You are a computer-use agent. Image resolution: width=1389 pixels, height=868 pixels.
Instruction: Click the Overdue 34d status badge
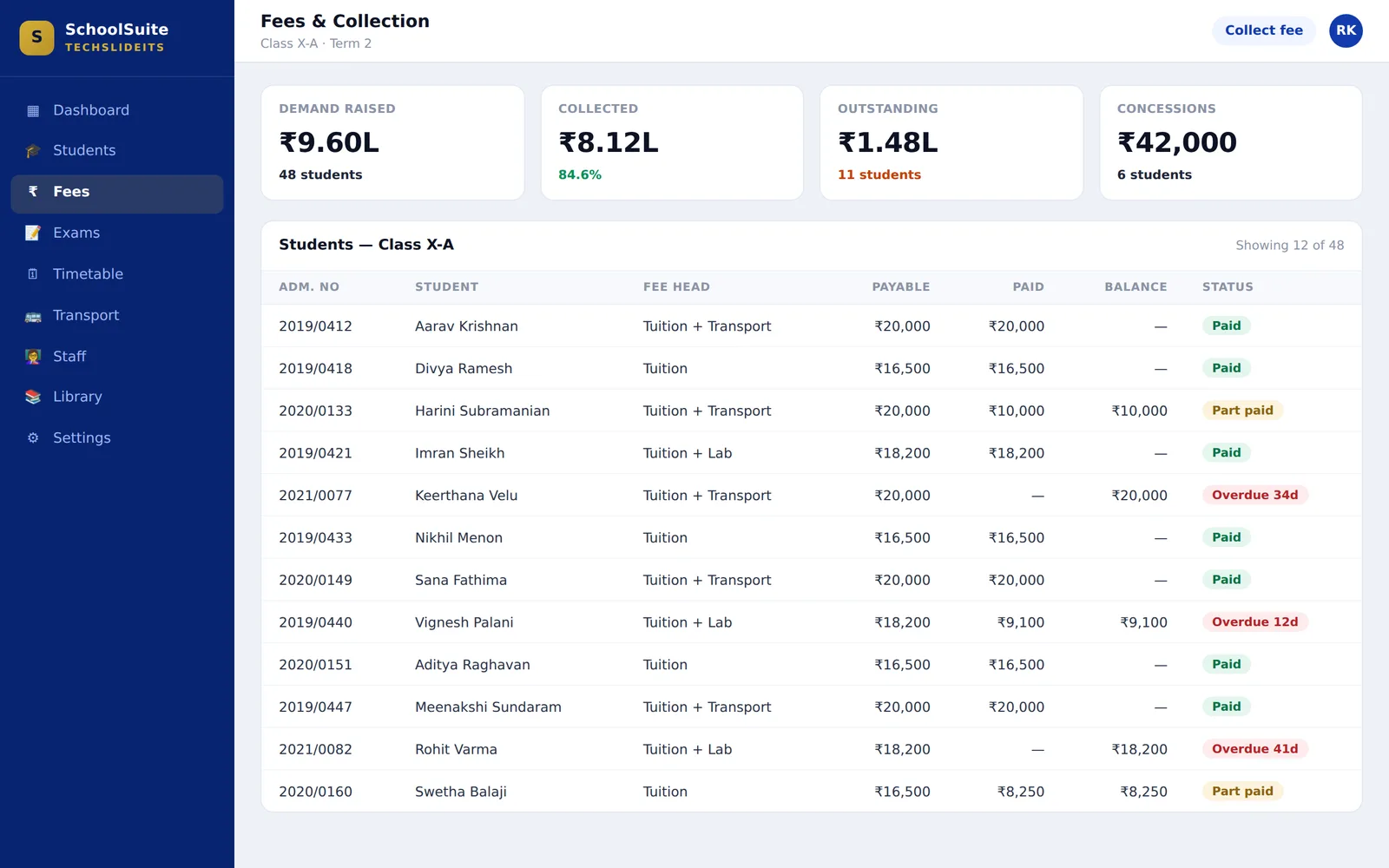click(x=1254, y=496)
